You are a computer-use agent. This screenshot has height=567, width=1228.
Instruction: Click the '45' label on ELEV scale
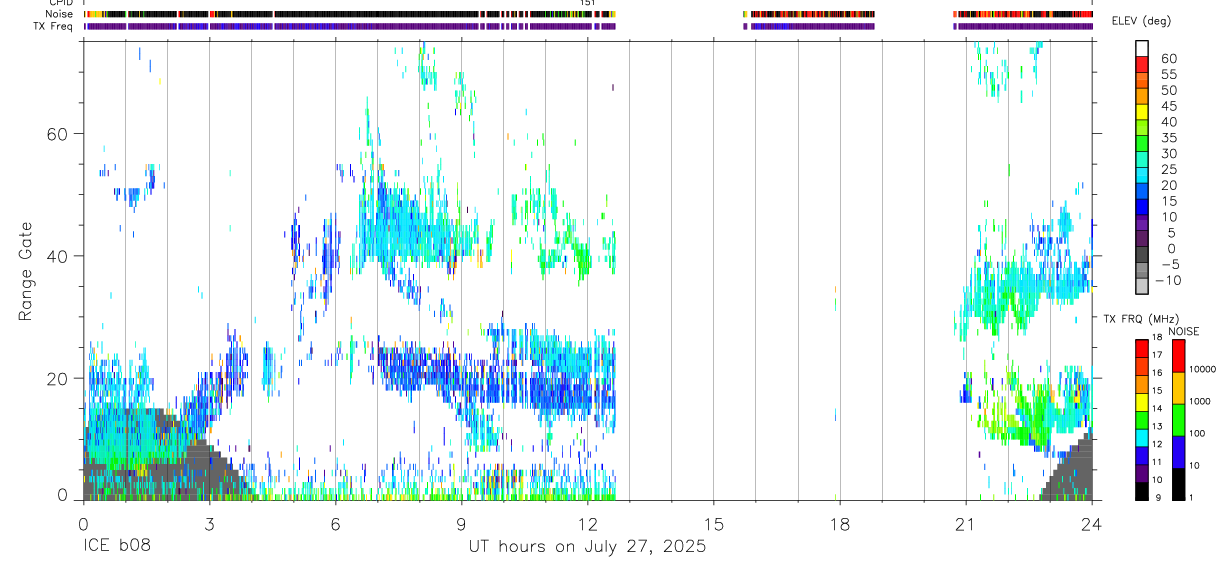click(1168, 106)
